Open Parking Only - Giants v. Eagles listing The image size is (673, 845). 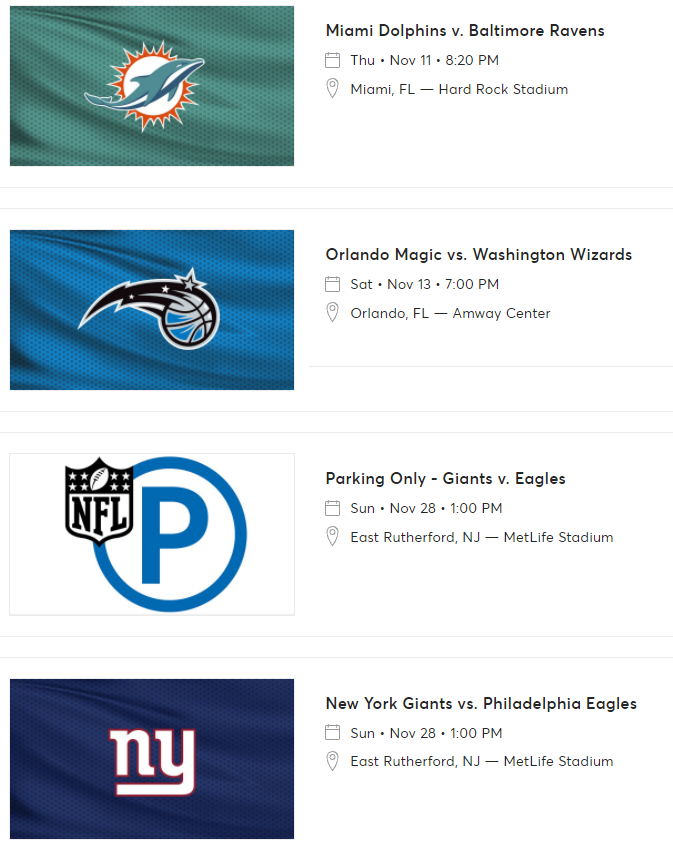coord(445,479)
